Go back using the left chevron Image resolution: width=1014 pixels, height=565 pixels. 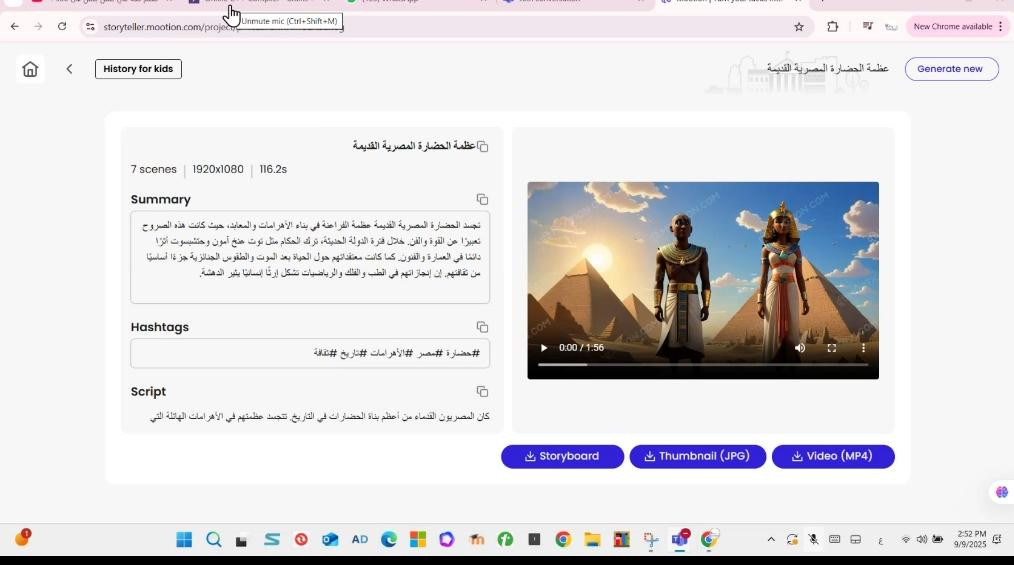coord(69,69)
